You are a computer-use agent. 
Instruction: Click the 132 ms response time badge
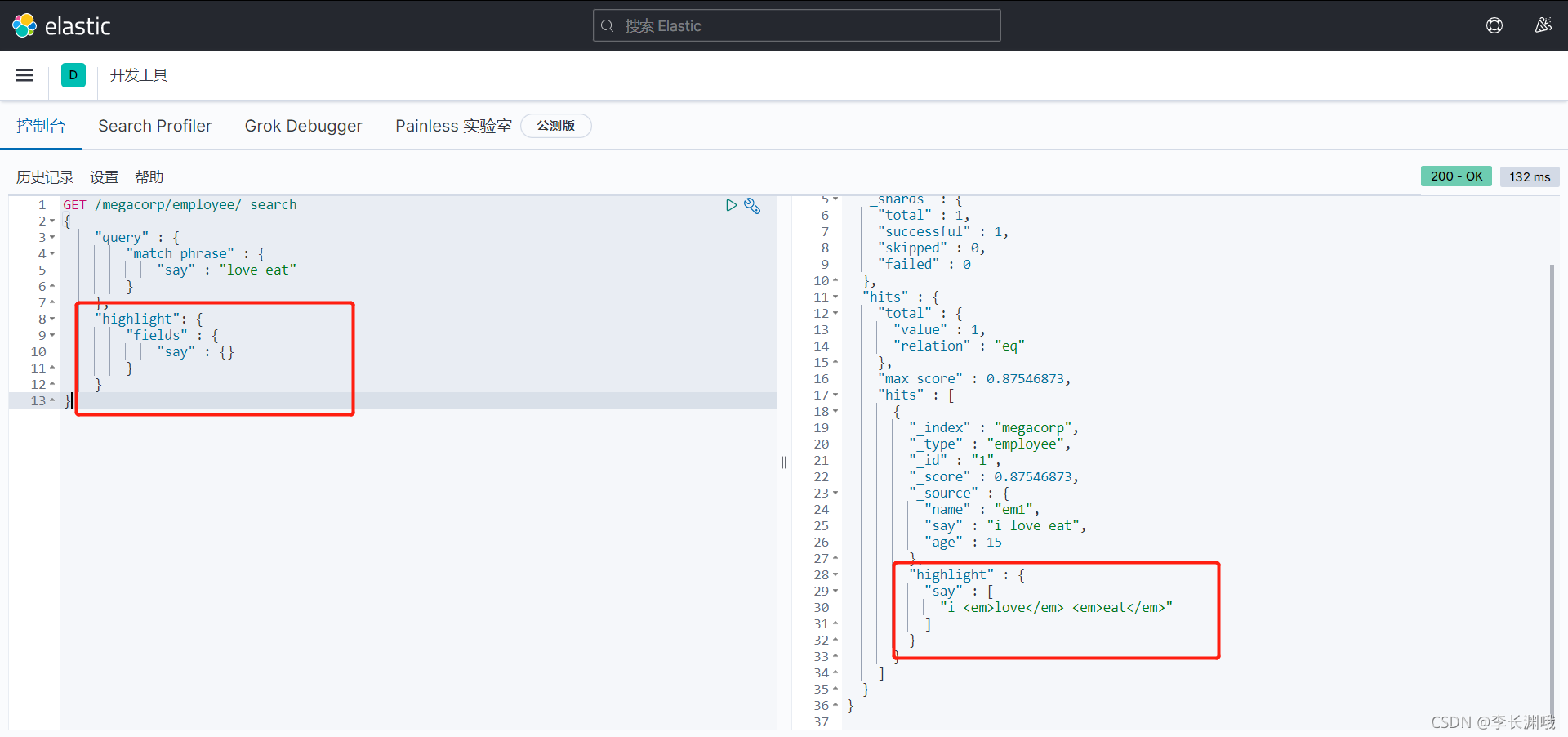pyautogui.click(x=1530, y=176)
